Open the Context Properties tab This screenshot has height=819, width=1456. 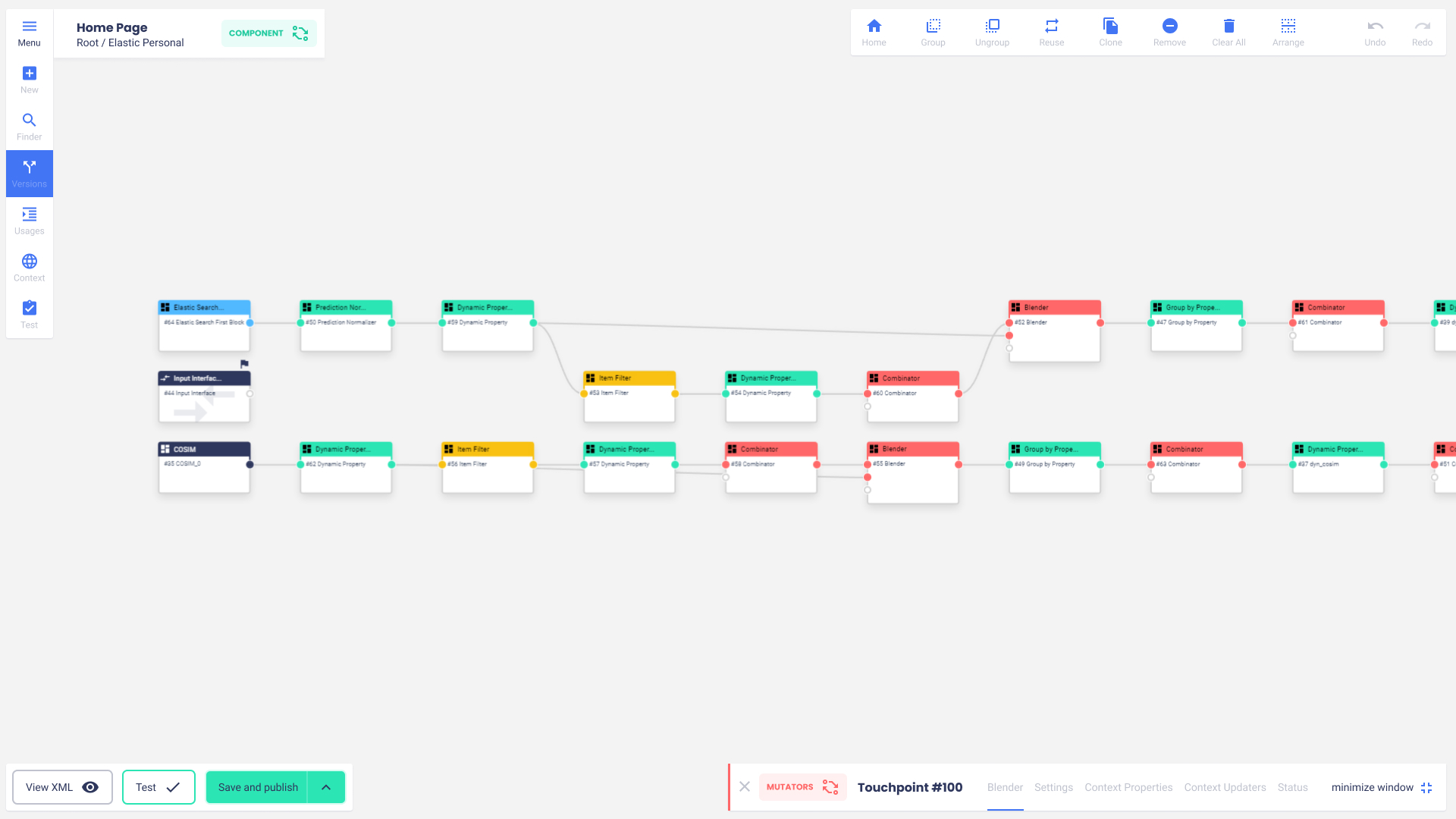coord(1128,787)
